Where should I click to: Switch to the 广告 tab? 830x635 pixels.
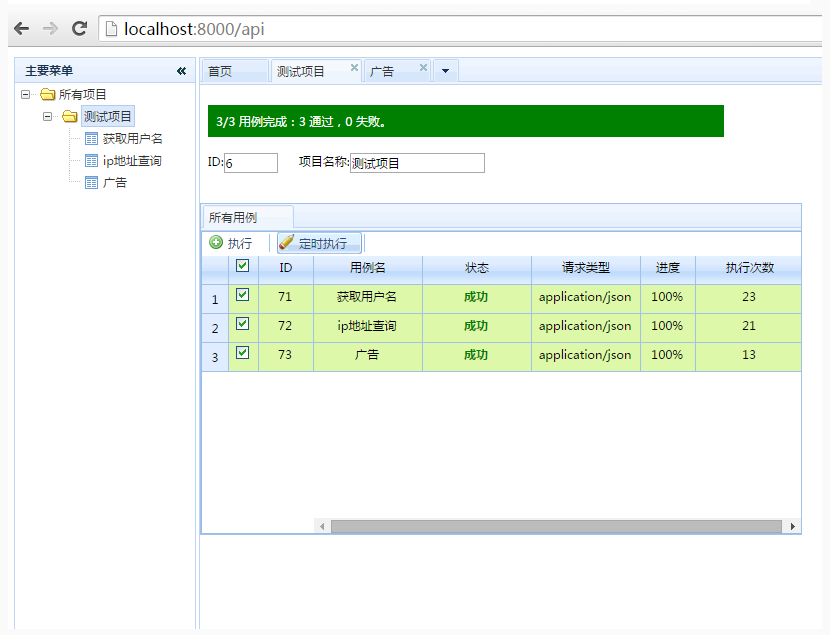point(398,71)
